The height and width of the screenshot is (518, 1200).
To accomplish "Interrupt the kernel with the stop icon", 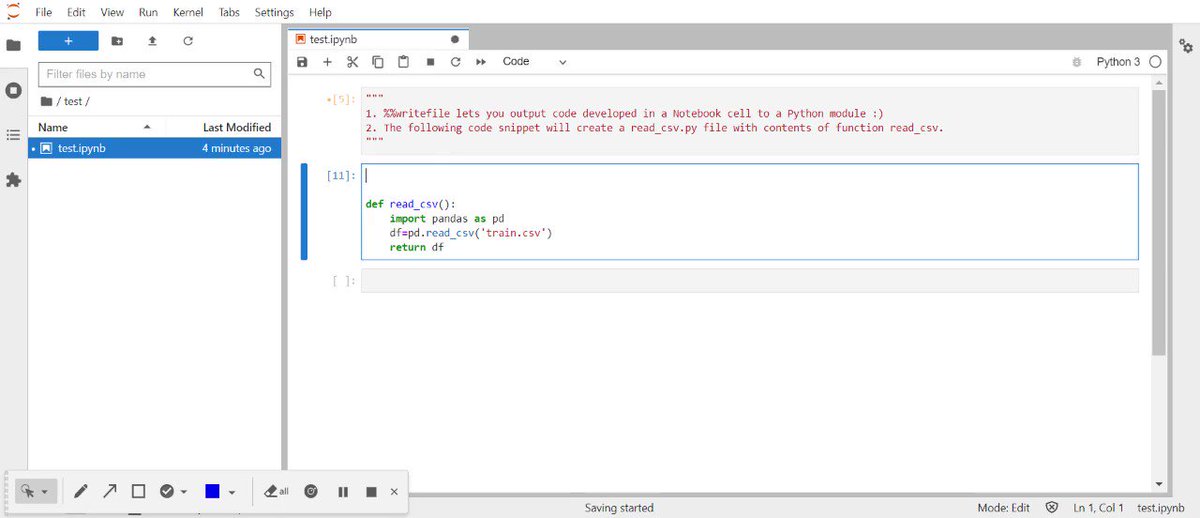I will click(430, 62).
